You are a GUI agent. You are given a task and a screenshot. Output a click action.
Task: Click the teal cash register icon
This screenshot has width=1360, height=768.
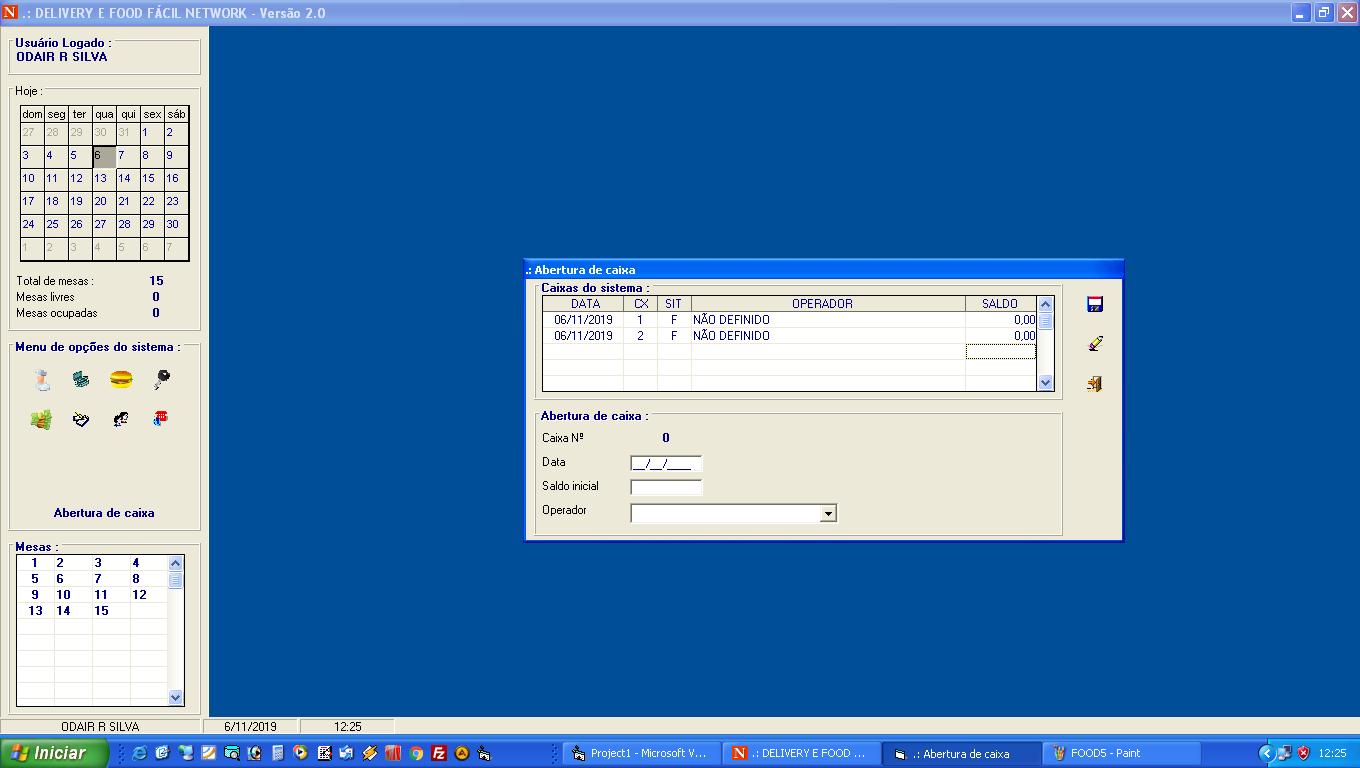[x=81, y=379]
